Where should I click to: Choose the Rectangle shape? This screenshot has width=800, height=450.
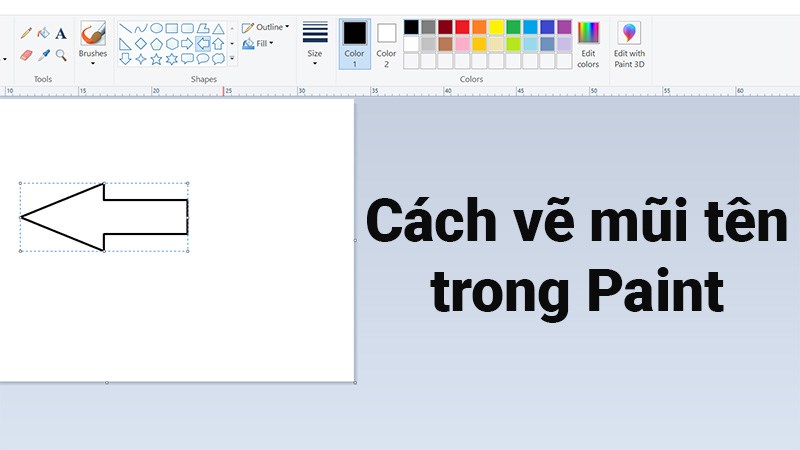[x=172, y=28]
